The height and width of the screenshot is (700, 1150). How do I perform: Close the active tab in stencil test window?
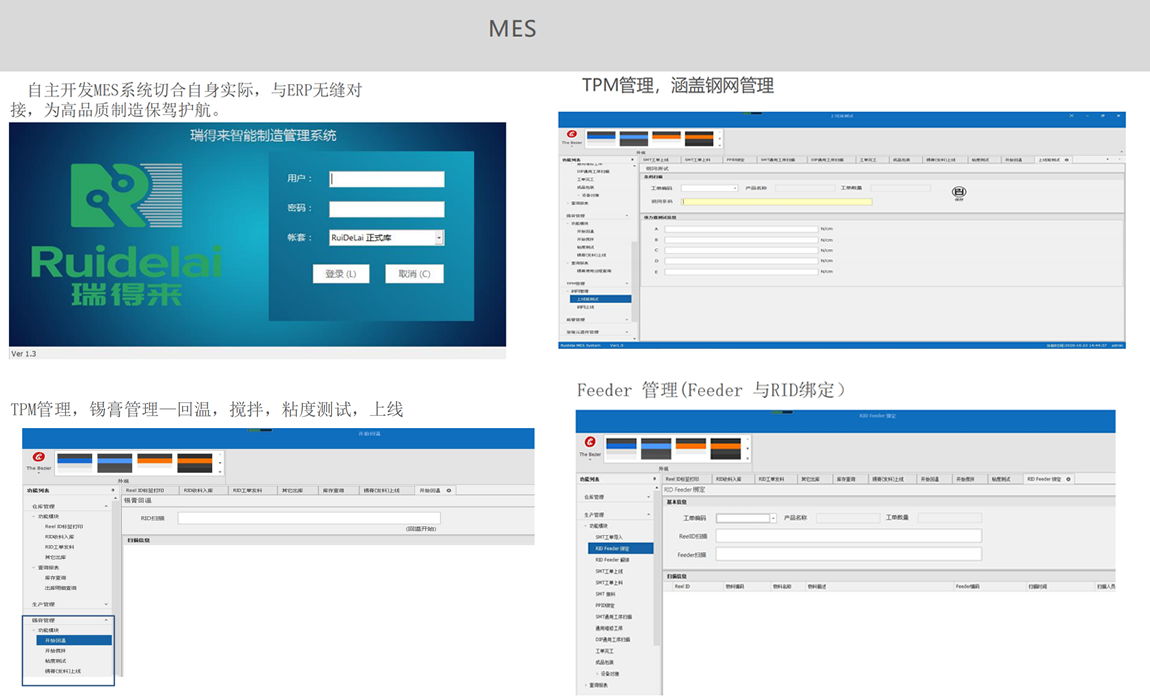[x=1068, y=159]
